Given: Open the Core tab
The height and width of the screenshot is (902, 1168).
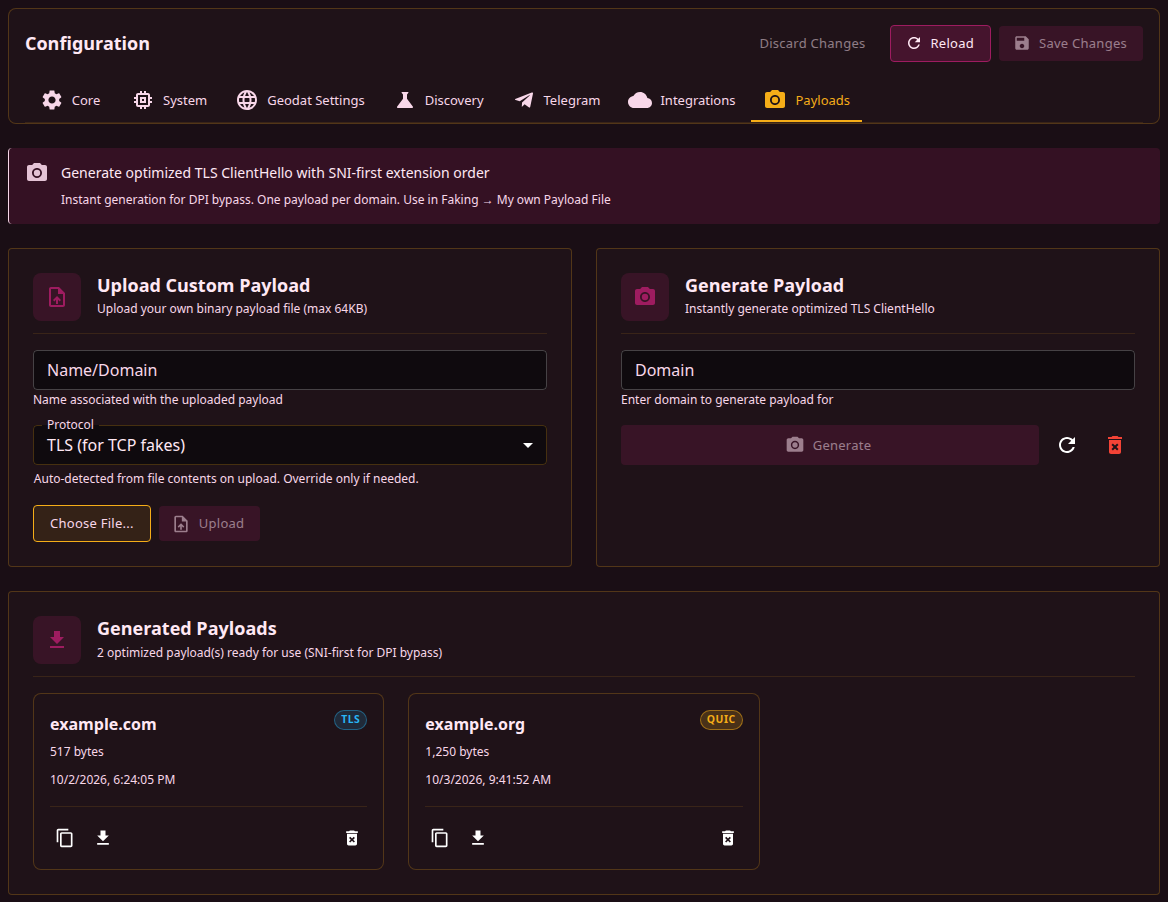Looking at the screenshot, I should point(71,100).
